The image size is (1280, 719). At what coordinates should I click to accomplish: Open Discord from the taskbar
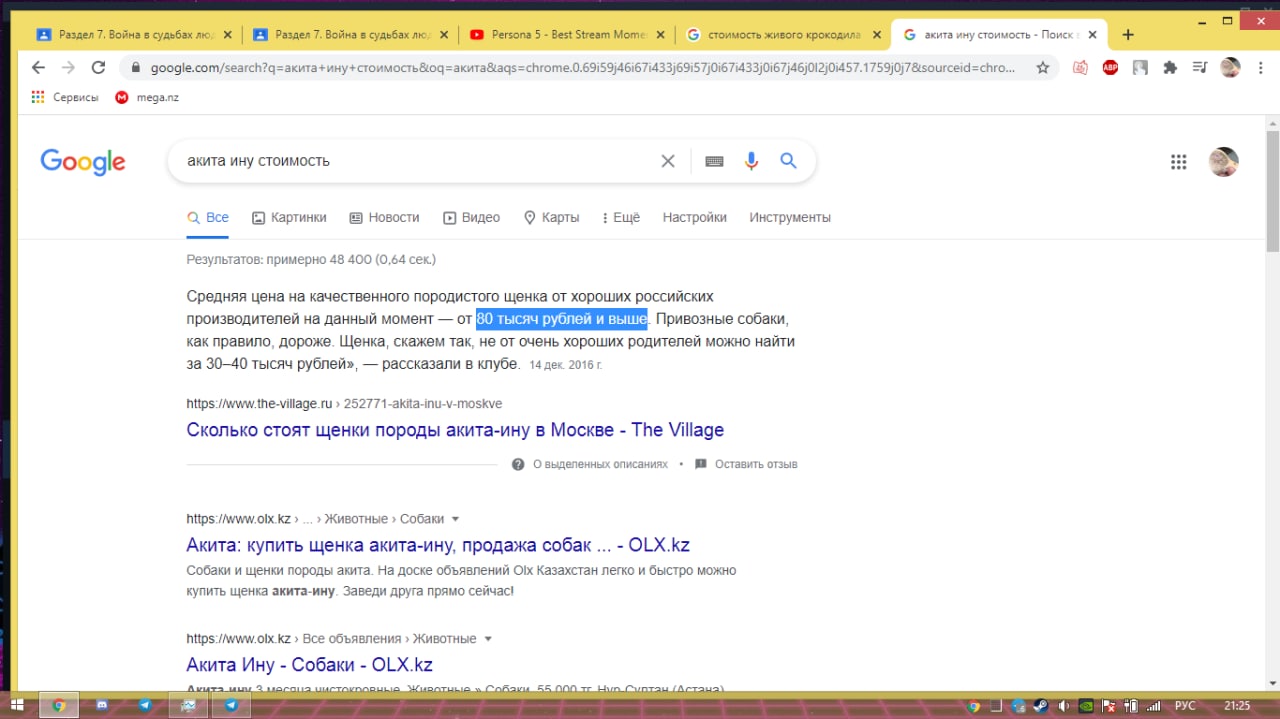tap(102, 705)
